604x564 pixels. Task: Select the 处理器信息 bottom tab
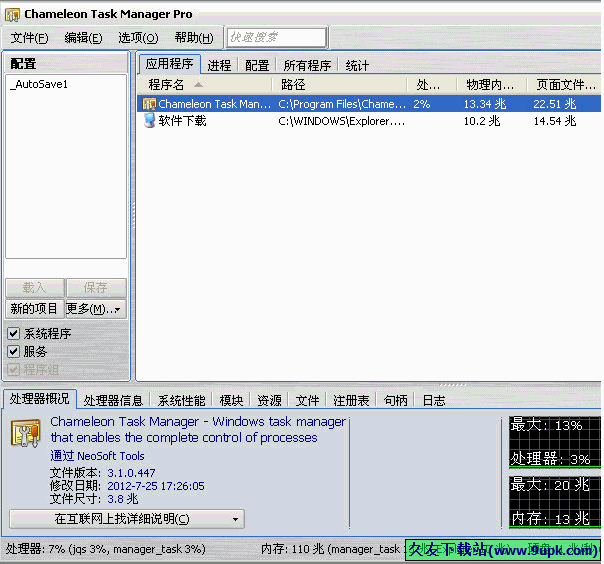[113, 401]
